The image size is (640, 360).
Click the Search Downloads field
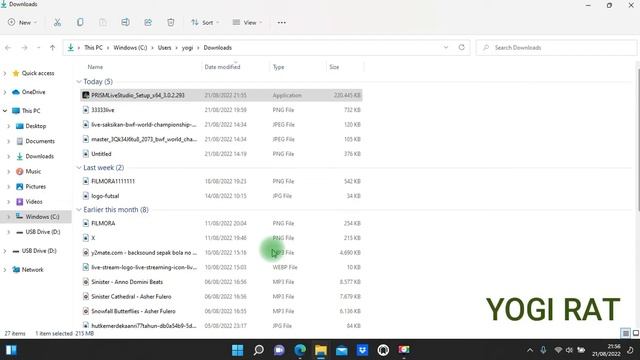click(x=556, y=48)
